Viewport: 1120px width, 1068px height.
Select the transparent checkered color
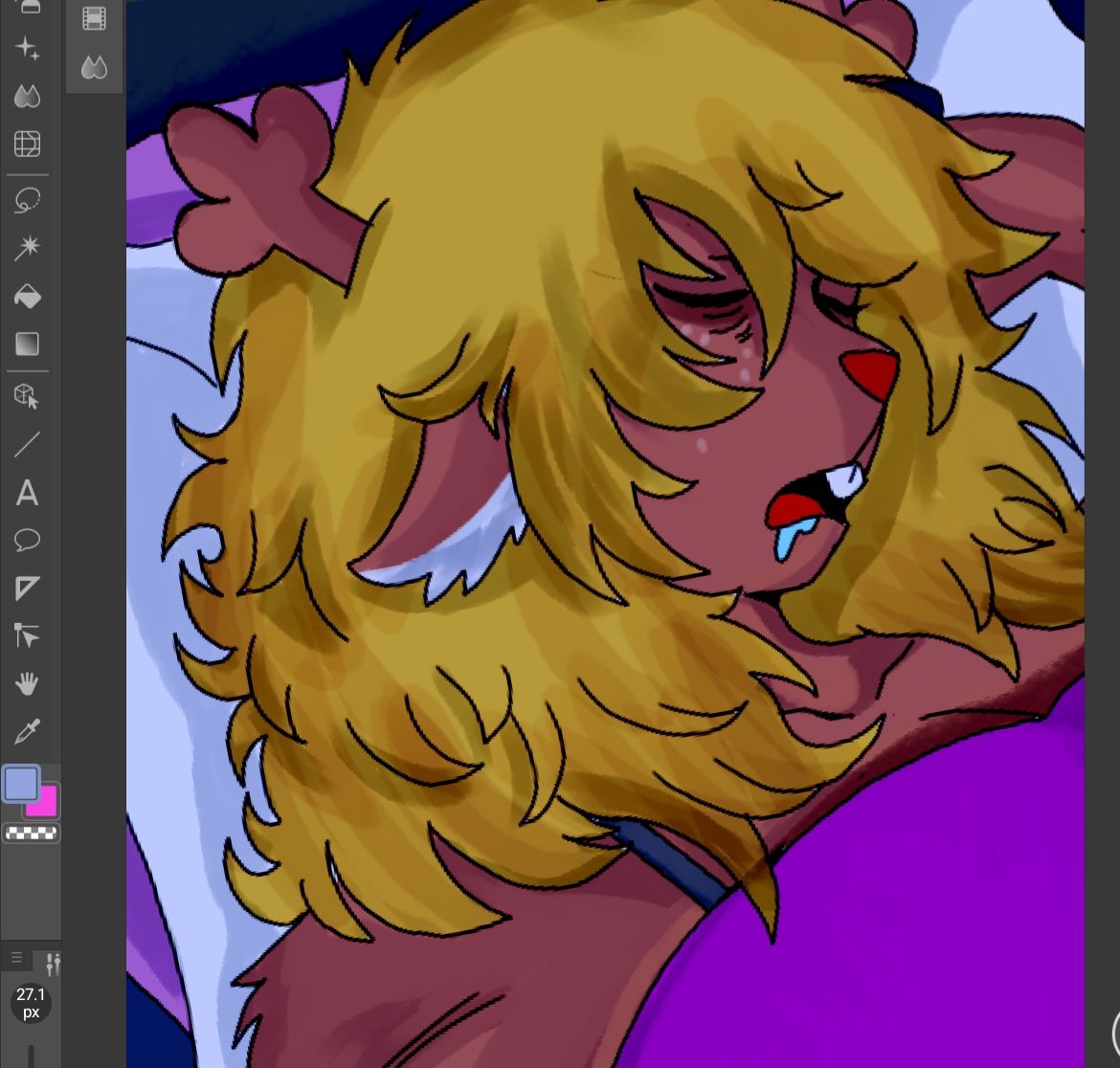click(x=31, y=834)
